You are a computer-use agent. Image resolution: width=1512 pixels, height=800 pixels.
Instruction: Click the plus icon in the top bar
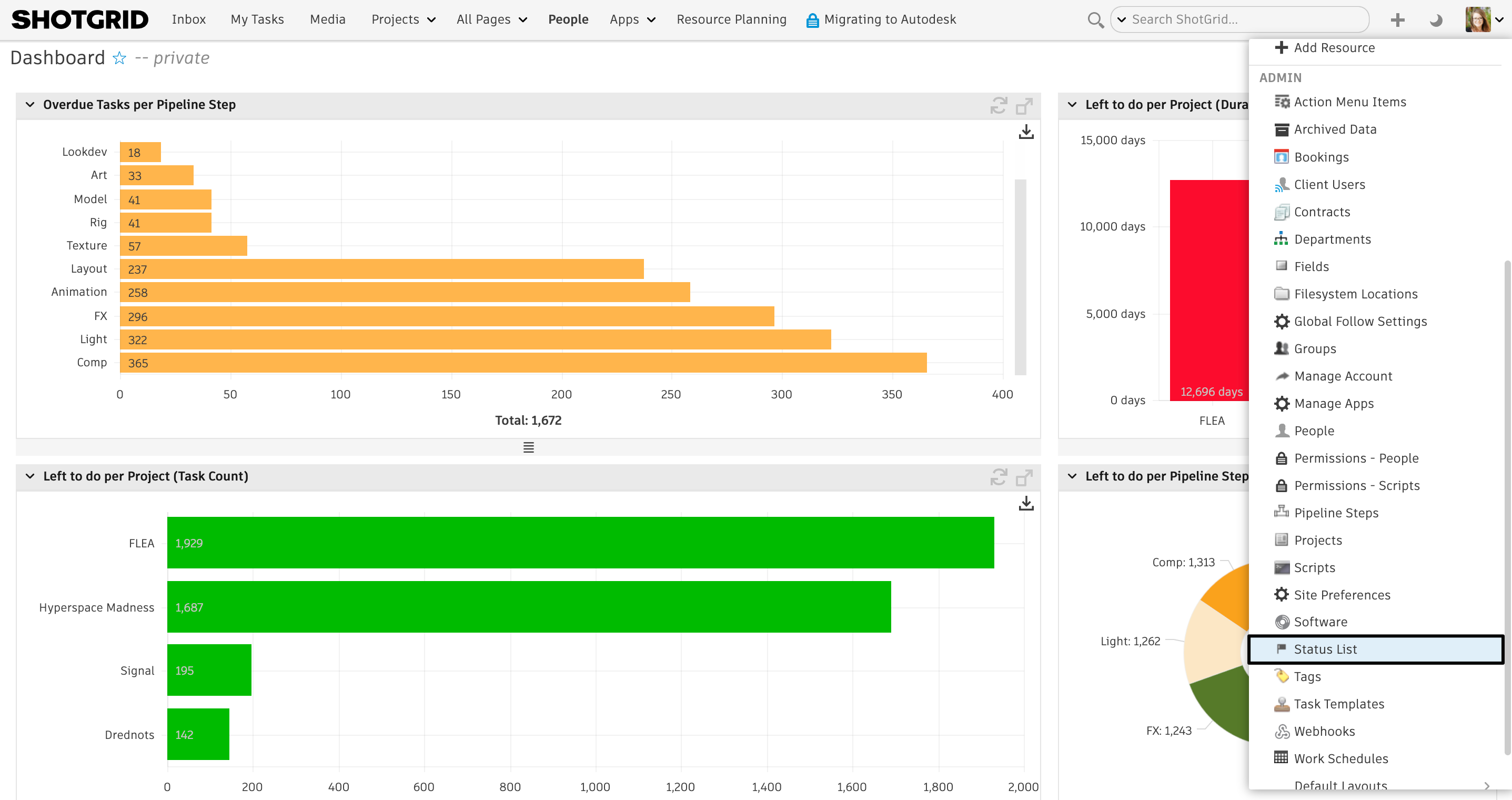(1397, 19)
